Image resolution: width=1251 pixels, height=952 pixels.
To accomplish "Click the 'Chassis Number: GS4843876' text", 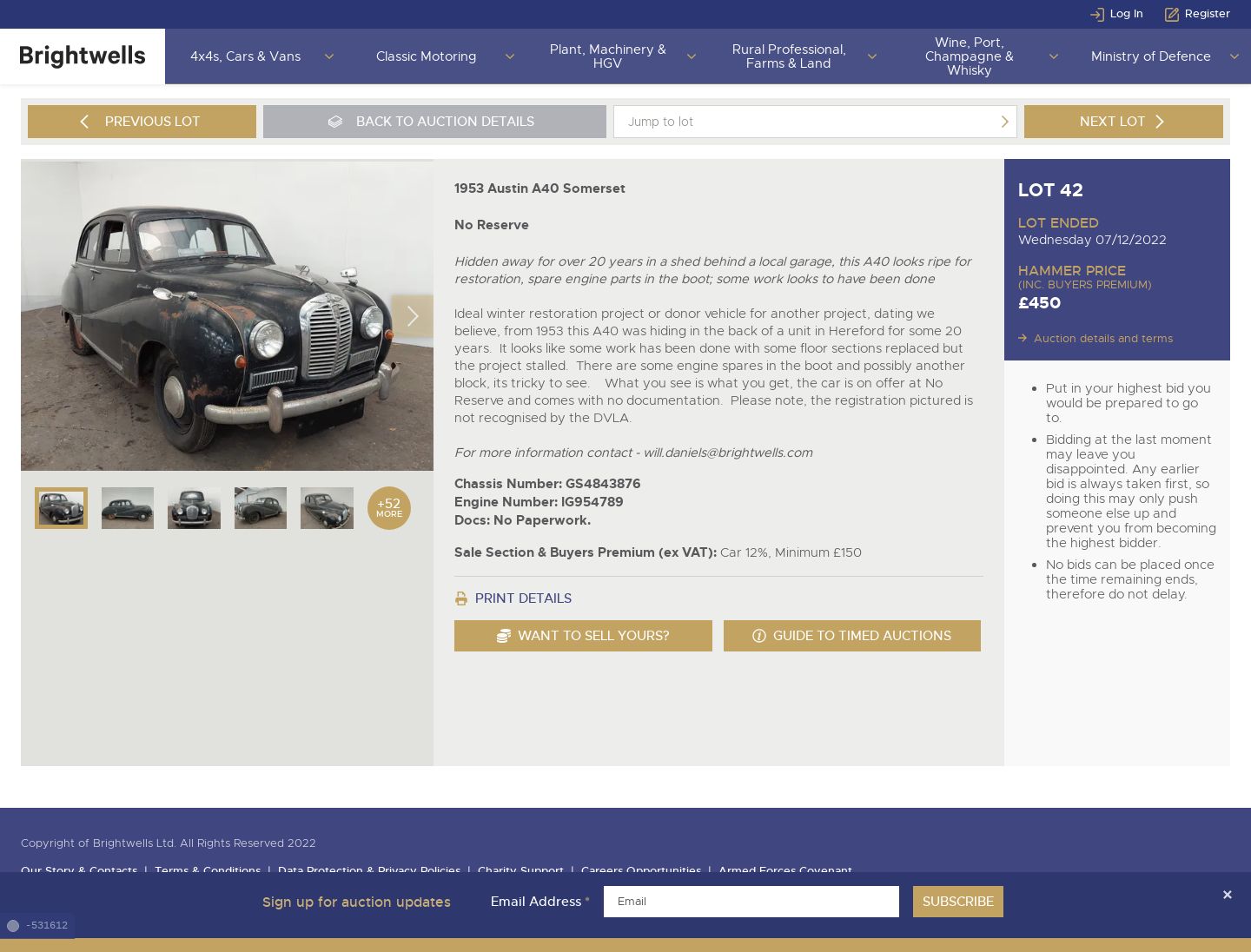I will pos(547,484).
